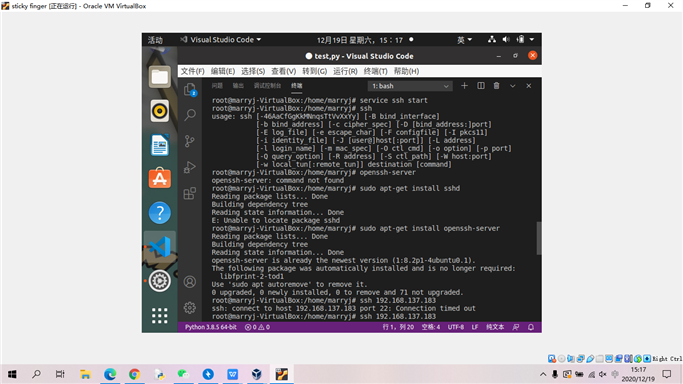Open the 帮助(H) menu
683x384 pixels.
(406, 71)
